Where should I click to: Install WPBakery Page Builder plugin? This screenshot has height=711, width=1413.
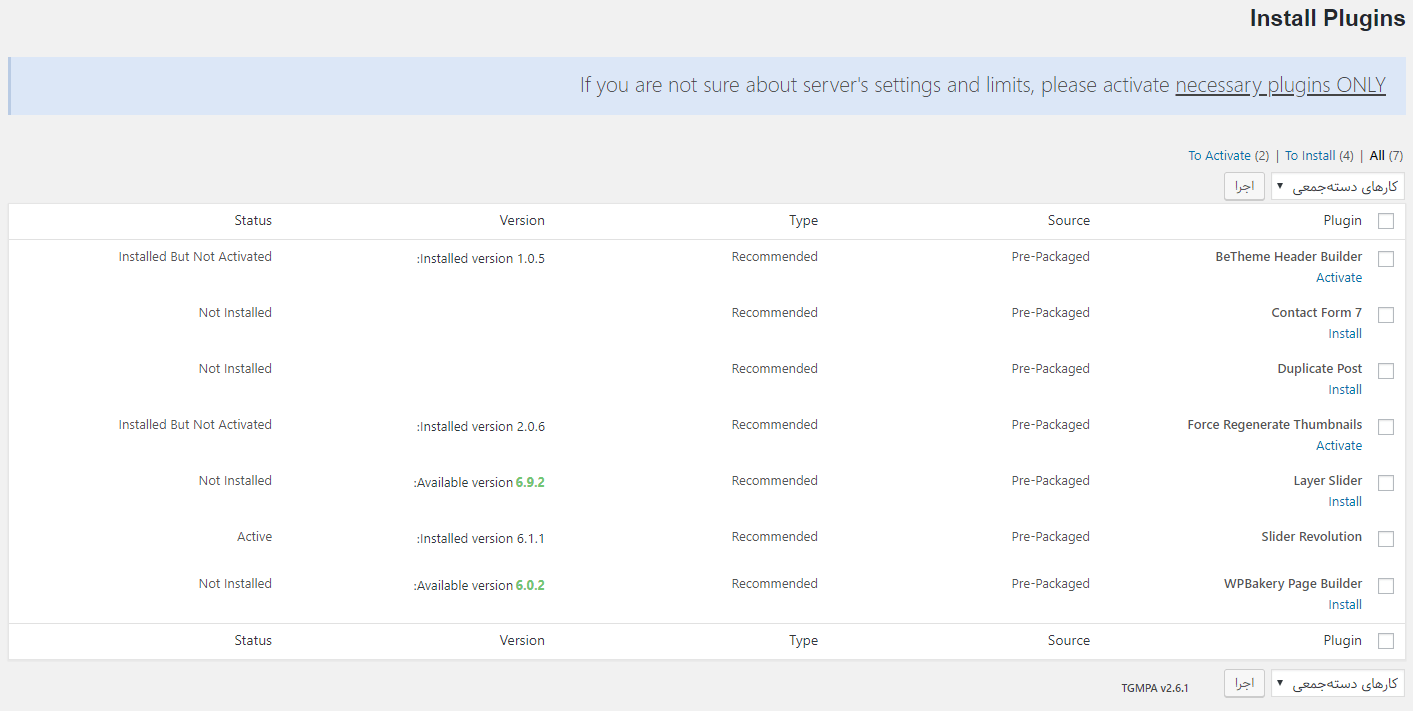[x=1345, y=605]
